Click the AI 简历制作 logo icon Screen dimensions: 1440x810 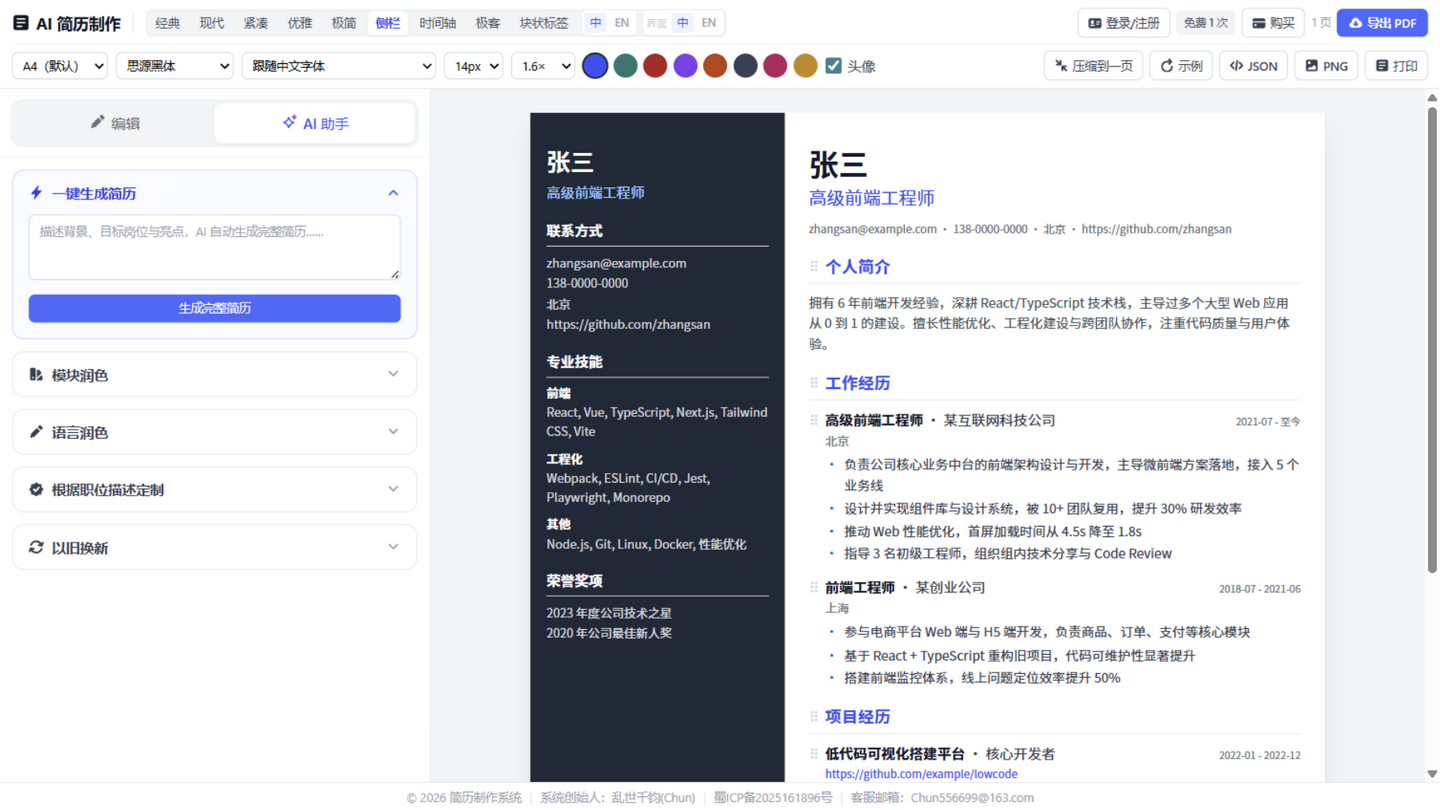click(x=20, y=23)
